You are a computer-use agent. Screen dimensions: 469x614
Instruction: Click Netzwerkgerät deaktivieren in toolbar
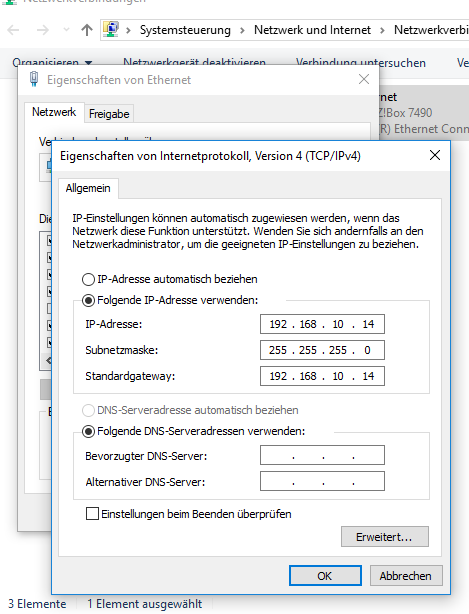pos(195,62)
